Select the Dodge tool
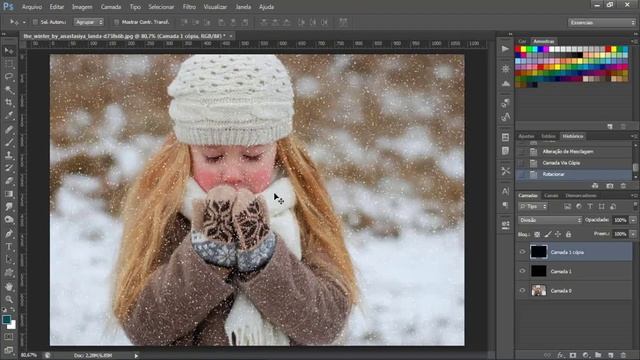Image resolution: width=640 pixels, height=360 pixels. tap(9, 220)
